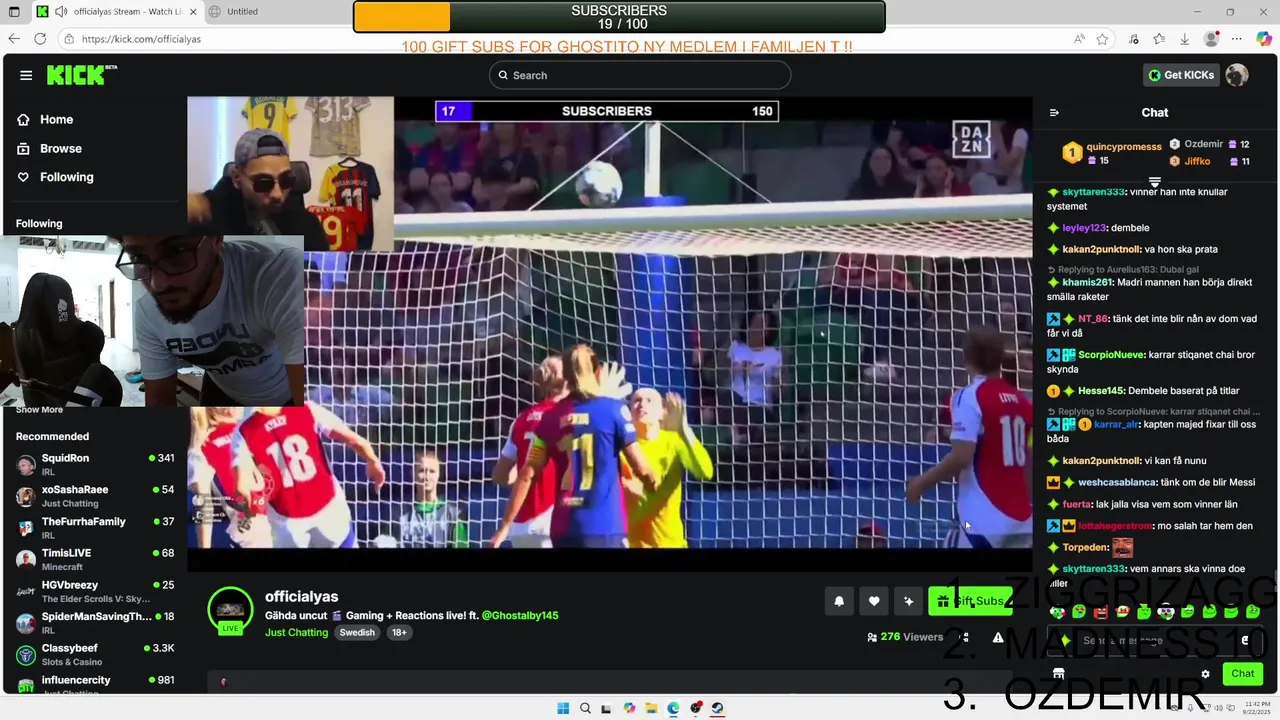The height and width of the screenshot is (720, 1280).
Task: Click khamis261 username in chat
Action: click(x=1087, y=282)
